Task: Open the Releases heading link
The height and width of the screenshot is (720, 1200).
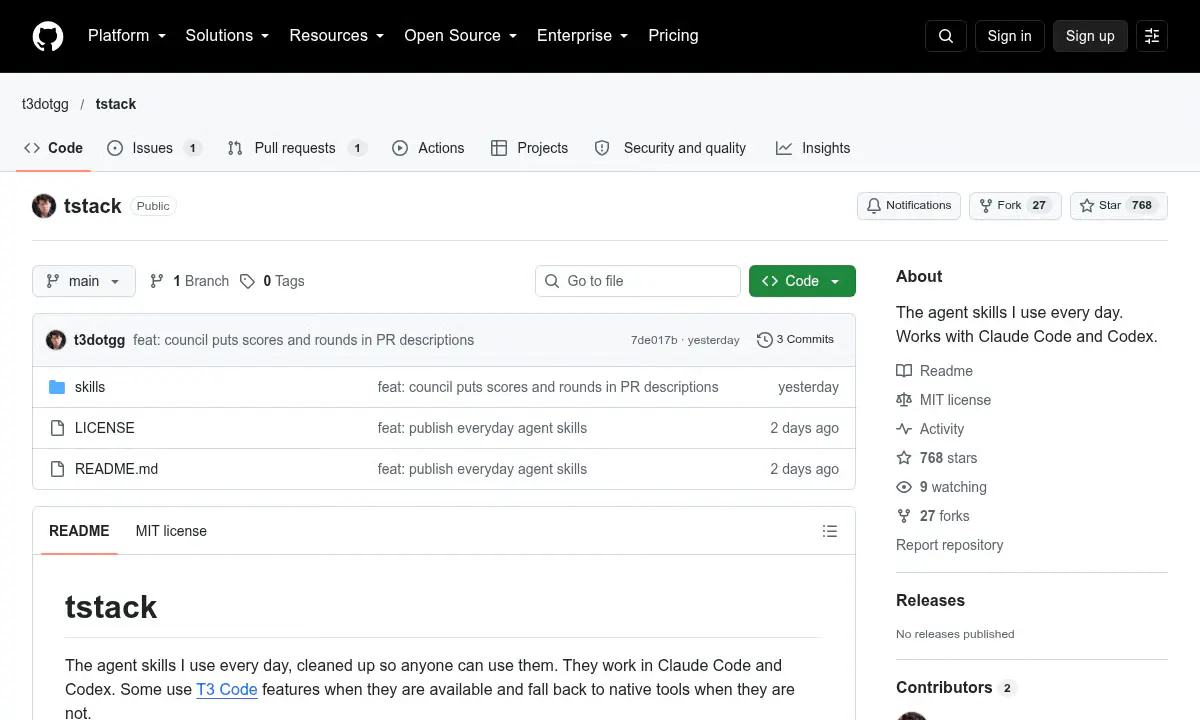Action: [x=930, y=601]
